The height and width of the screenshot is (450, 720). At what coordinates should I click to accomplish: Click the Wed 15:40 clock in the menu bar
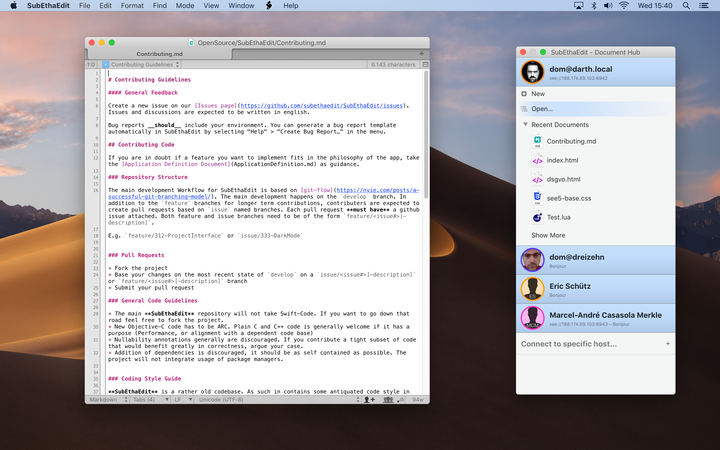[655, 6]
